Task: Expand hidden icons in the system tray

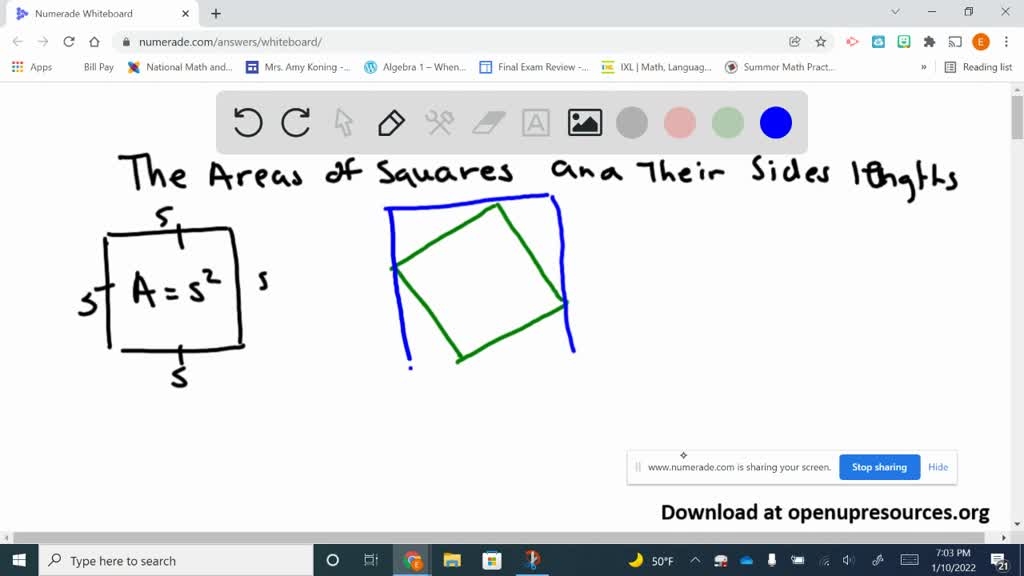Action: 698,560
